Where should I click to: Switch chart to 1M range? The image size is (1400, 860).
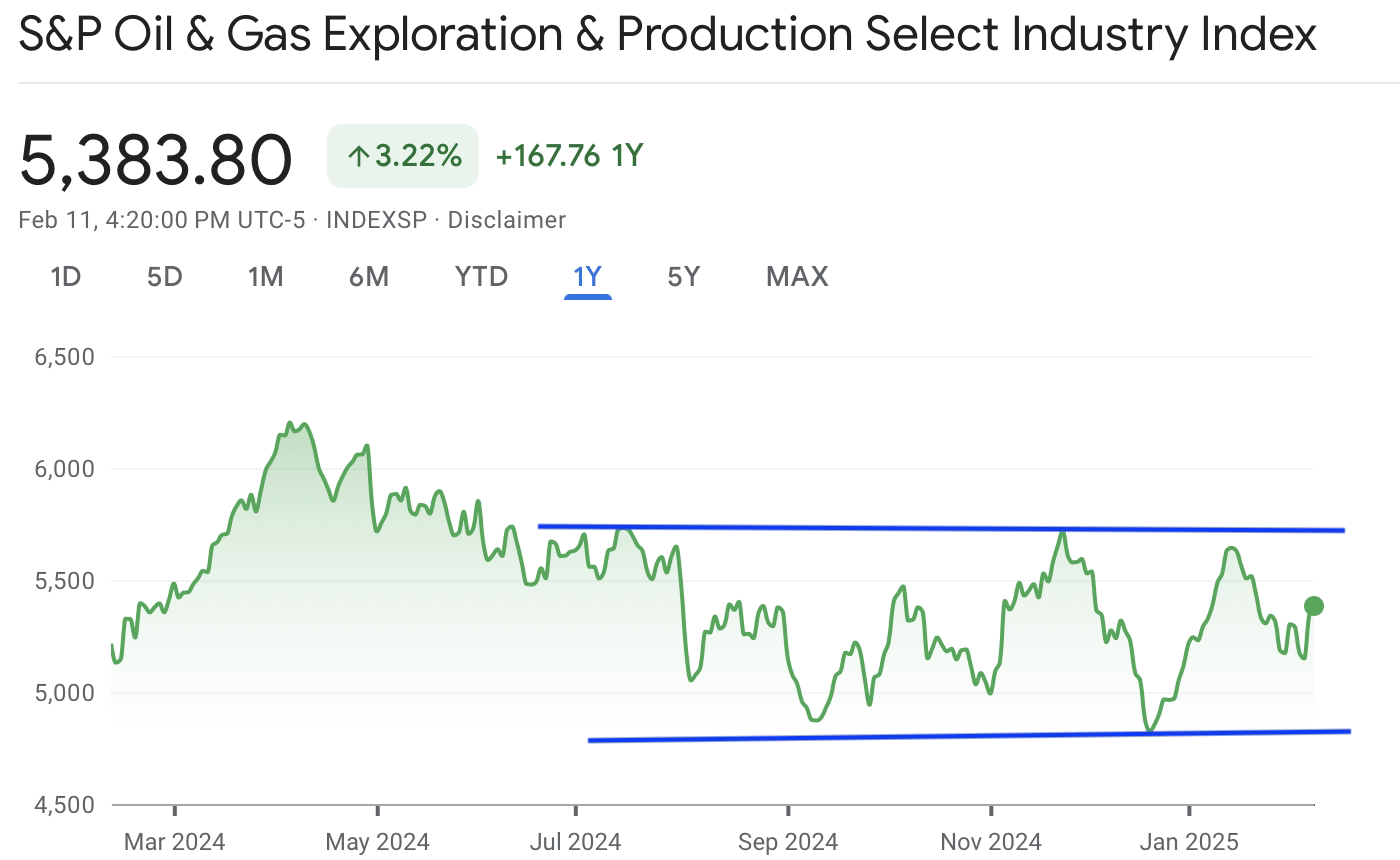click(266, 276)
